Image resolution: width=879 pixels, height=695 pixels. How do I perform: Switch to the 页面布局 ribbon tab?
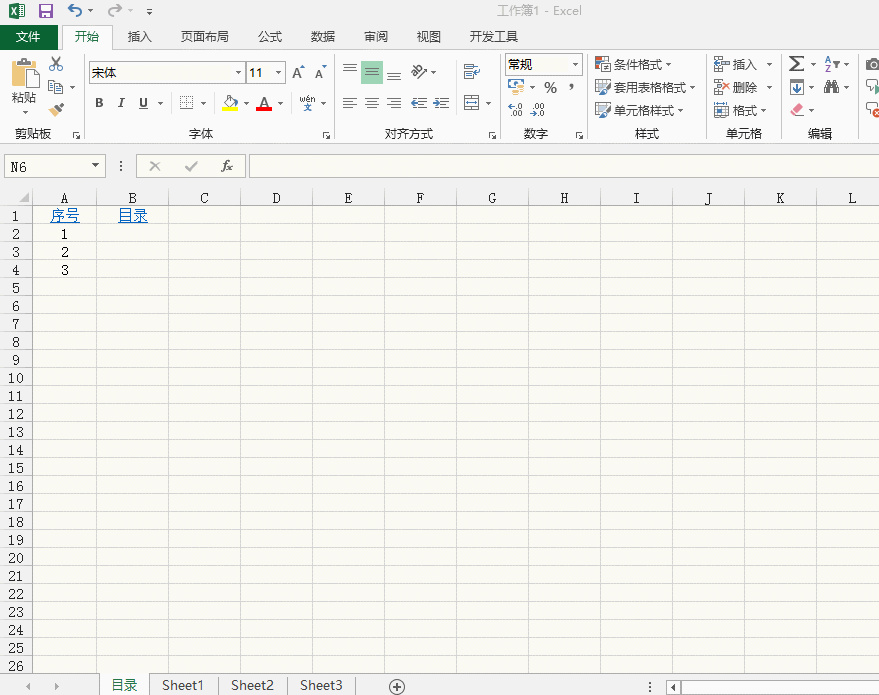click(205, 37)
